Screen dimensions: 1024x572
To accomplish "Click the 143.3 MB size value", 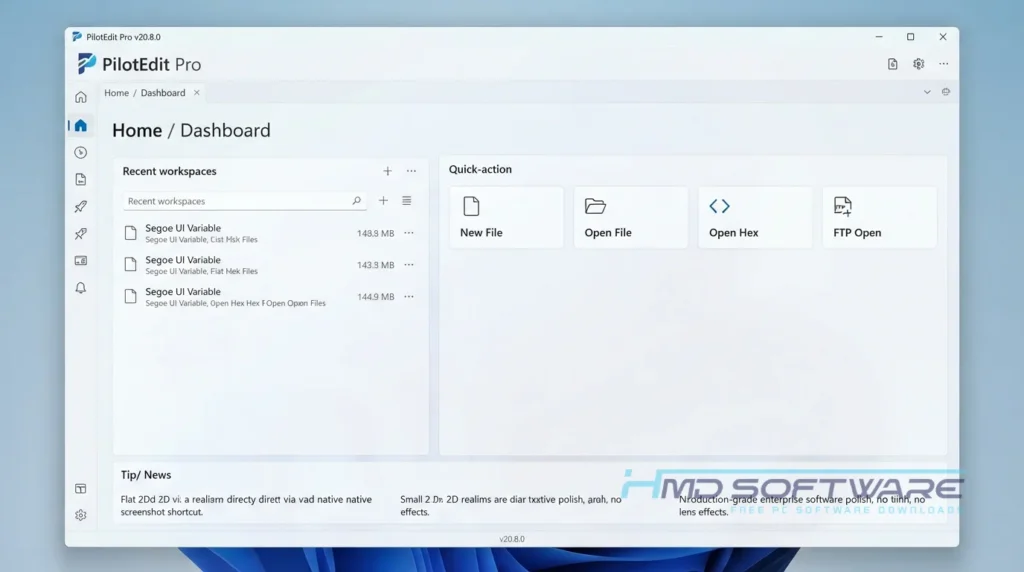I will point(376,265).
